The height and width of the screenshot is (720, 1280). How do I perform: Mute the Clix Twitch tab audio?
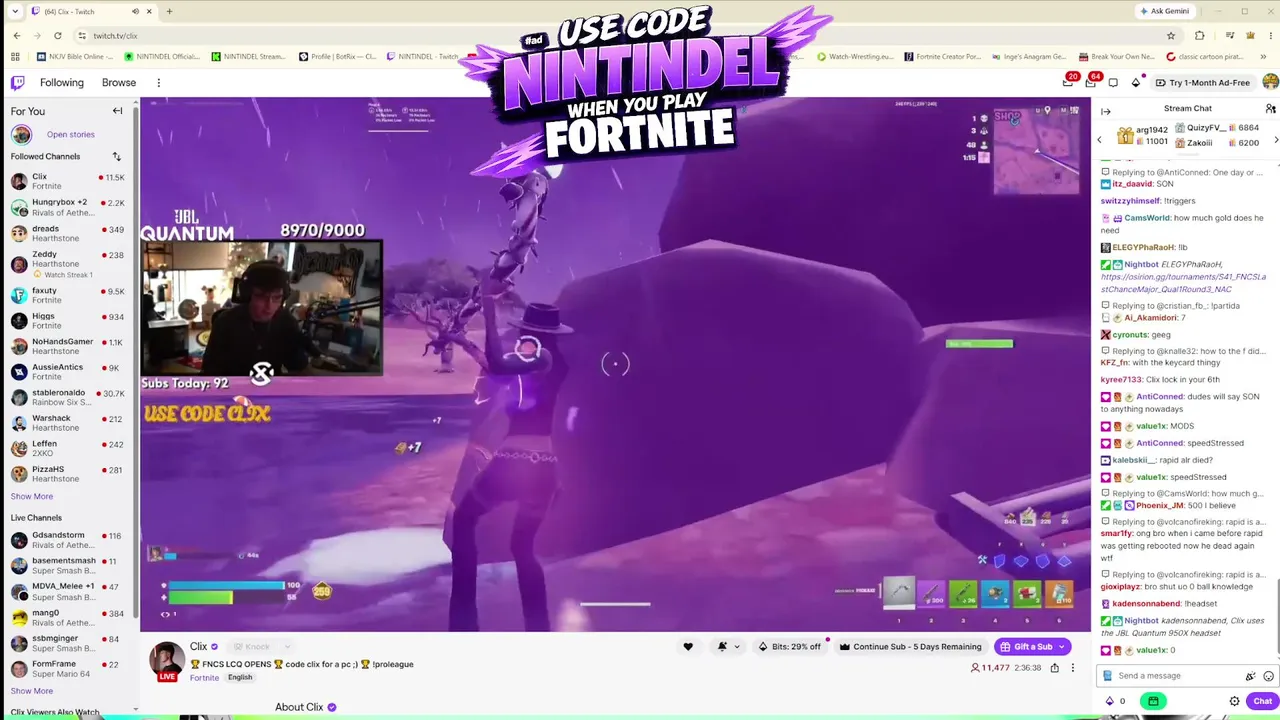135,11
